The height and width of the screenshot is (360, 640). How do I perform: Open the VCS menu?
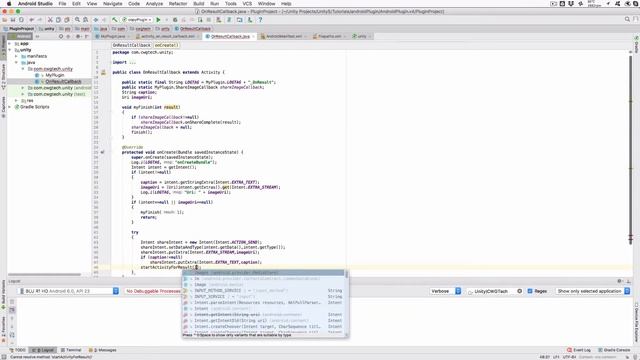point(247,4)
